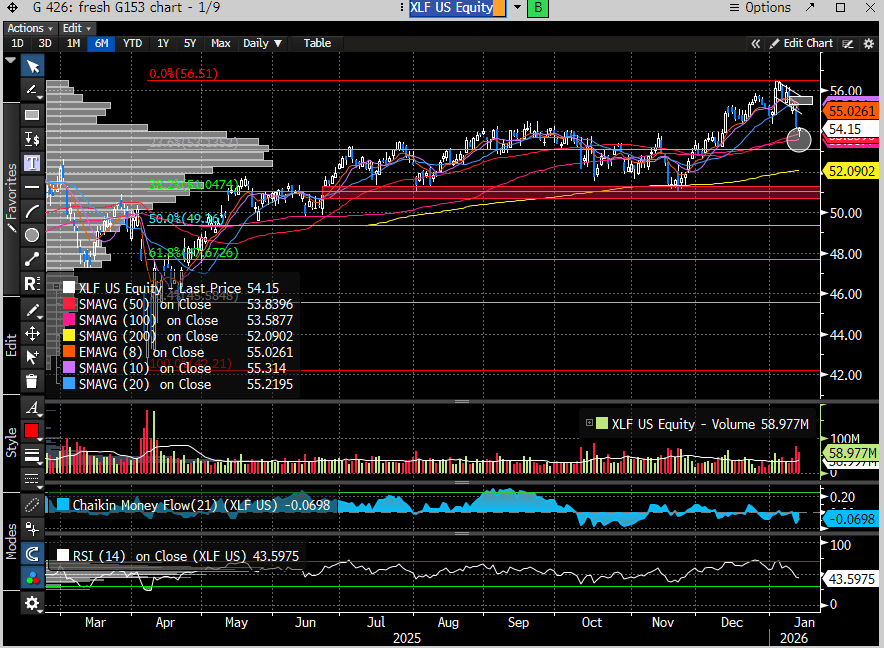This screenshot has height=648, width=884.
Task: Switch to the 1Y time range tab
Action: point(162,43)
